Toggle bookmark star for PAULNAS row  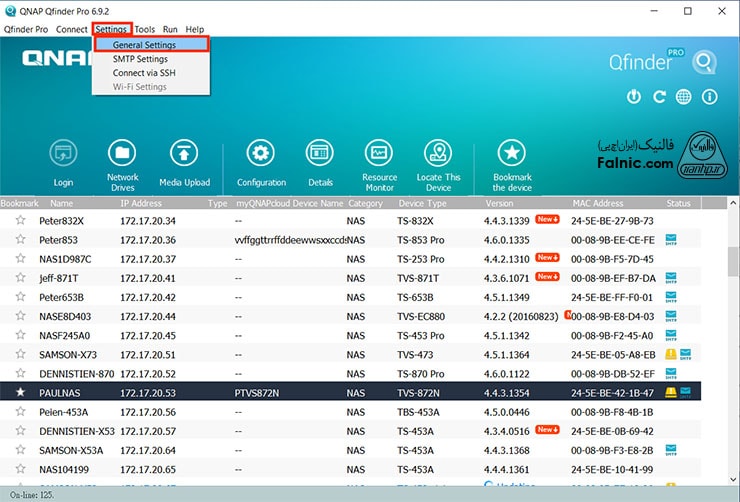19,393
